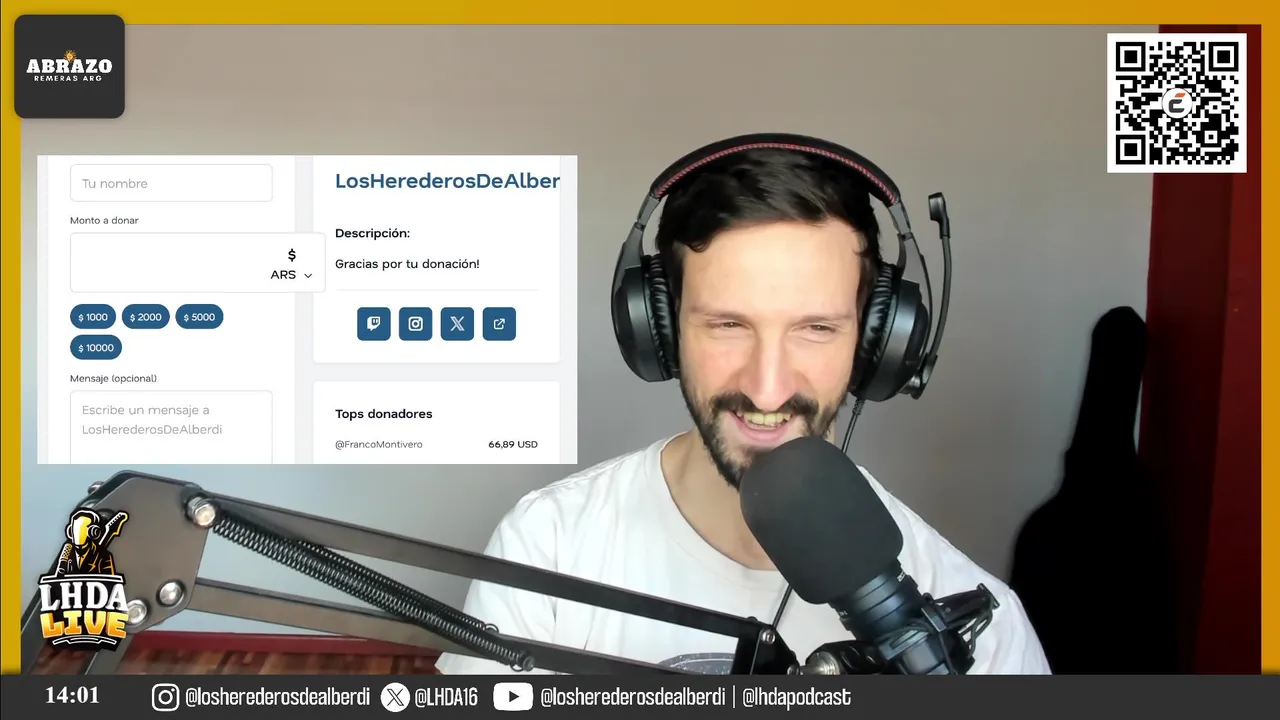1280x720 pixels.
Task: Click the Abrazo Remeras ARG logo
Action: [x=69, y=66]
